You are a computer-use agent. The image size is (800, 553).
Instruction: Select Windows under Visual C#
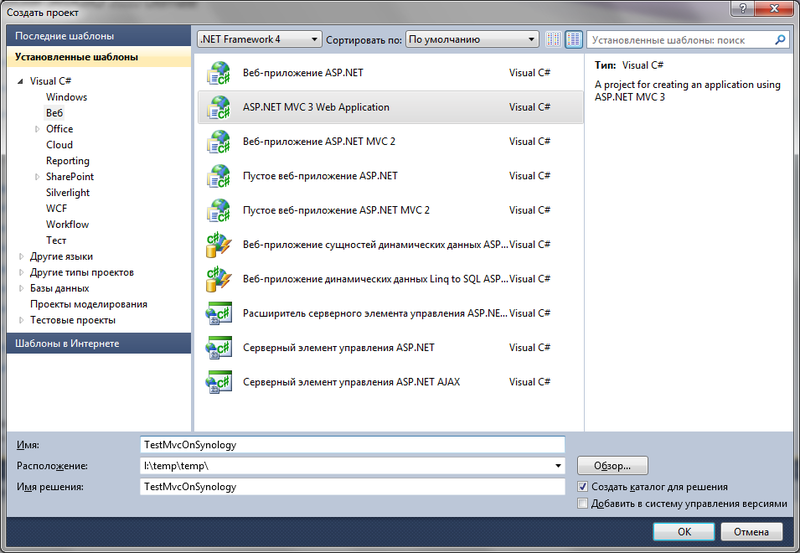click(x=66, y=97)
